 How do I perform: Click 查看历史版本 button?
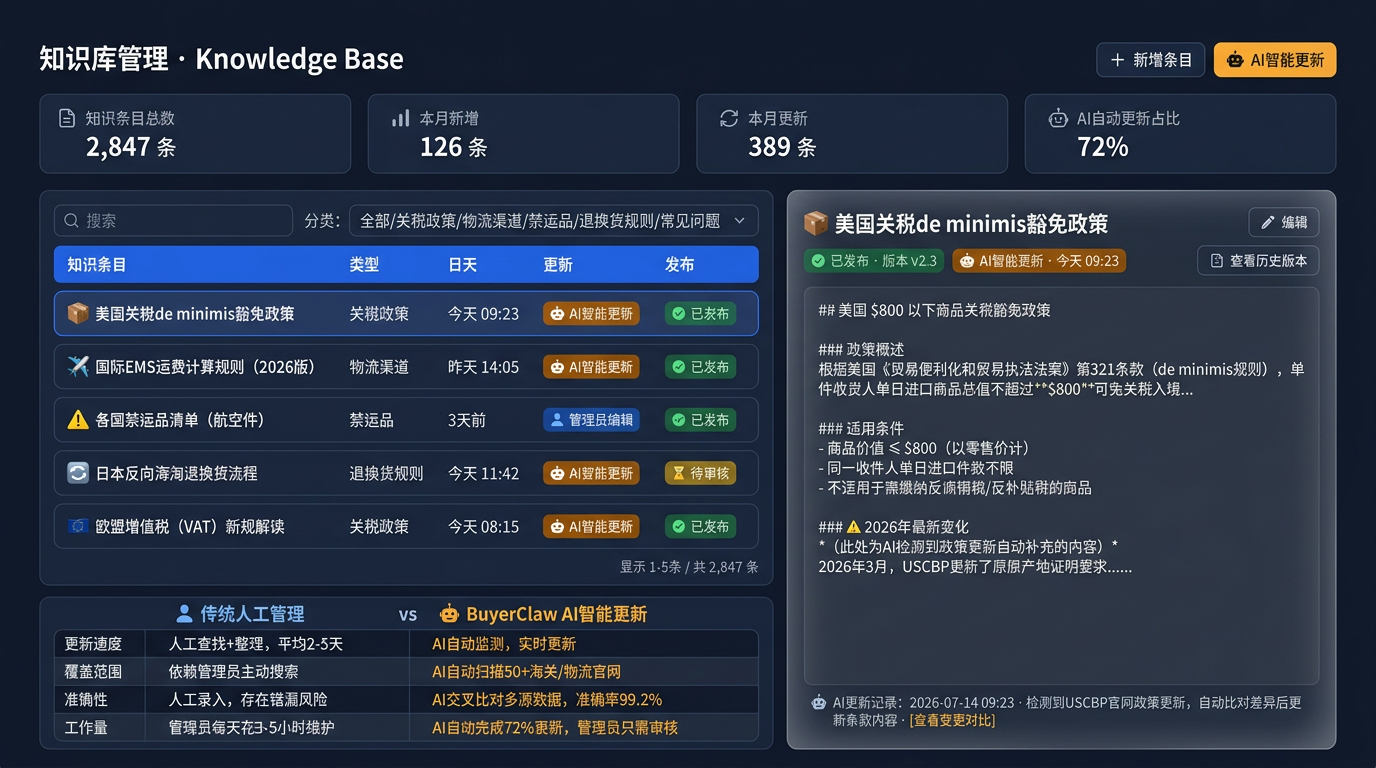click(1258, 261)
